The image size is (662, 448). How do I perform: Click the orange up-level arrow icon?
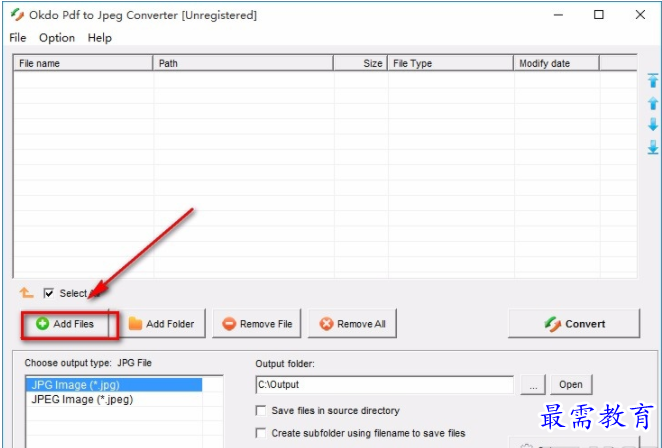[x=26, y=293]
